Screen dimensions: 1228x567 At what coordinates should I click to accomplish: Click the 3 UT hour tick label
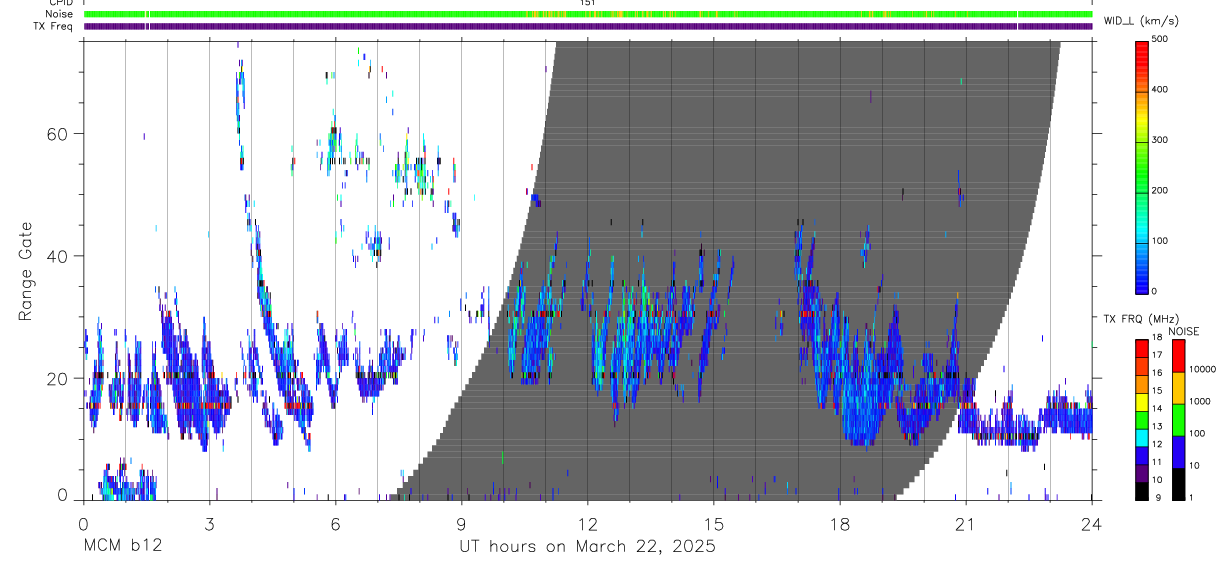pyautogui.click(x=209, y=523)
